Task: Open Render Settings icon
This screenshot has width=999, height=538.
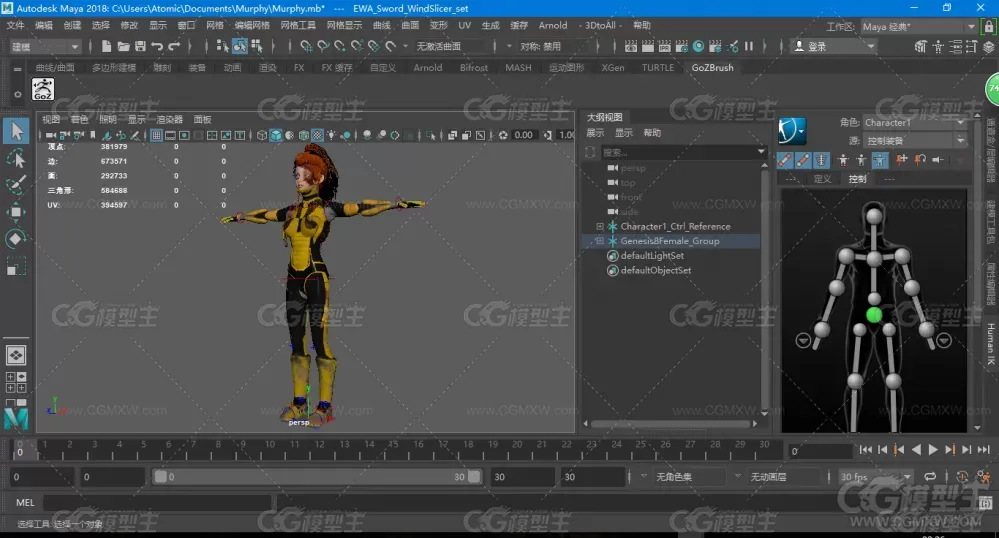Action: click(682, 46)
